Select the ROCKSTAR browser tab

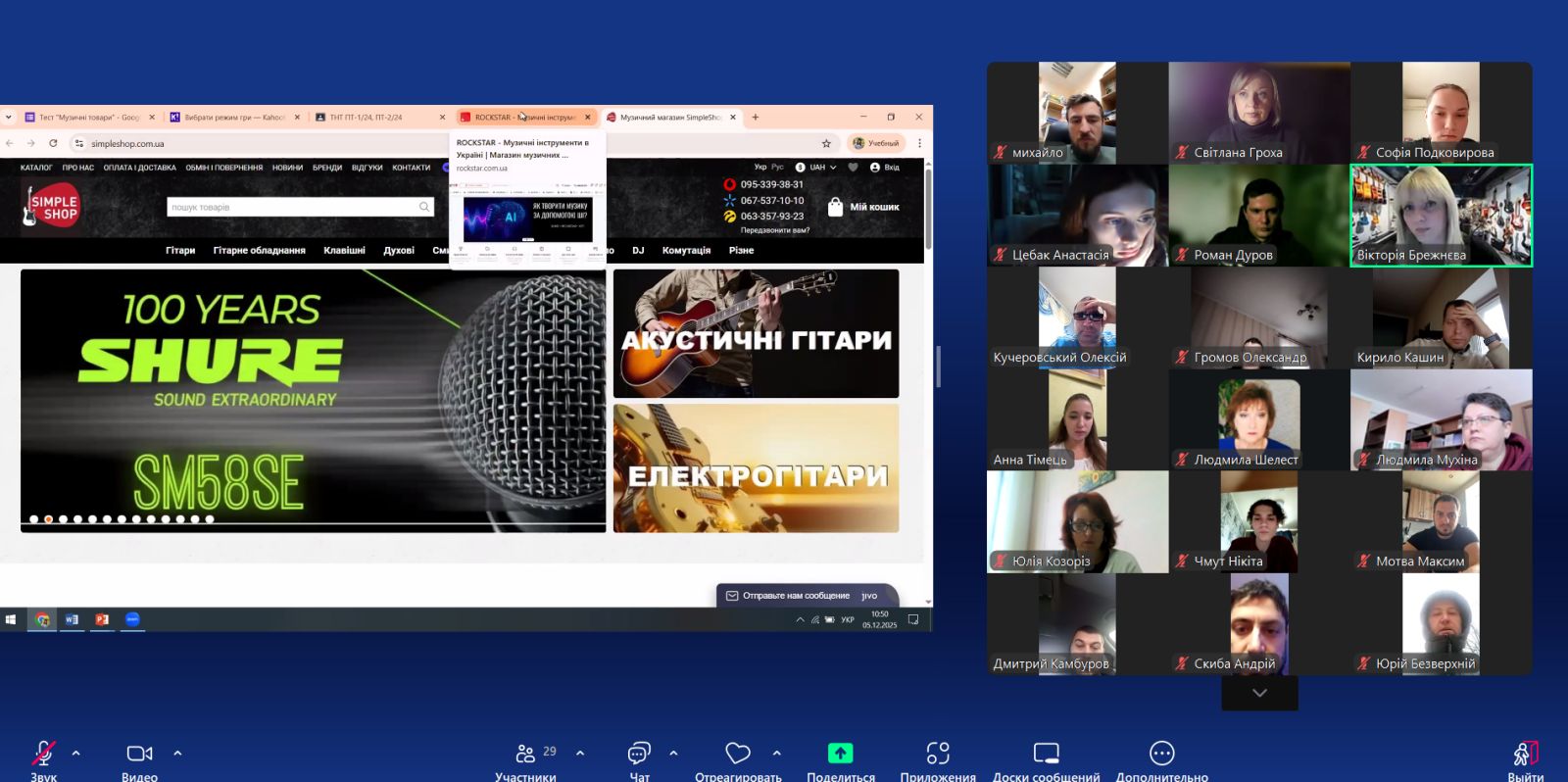coord(519,118)
